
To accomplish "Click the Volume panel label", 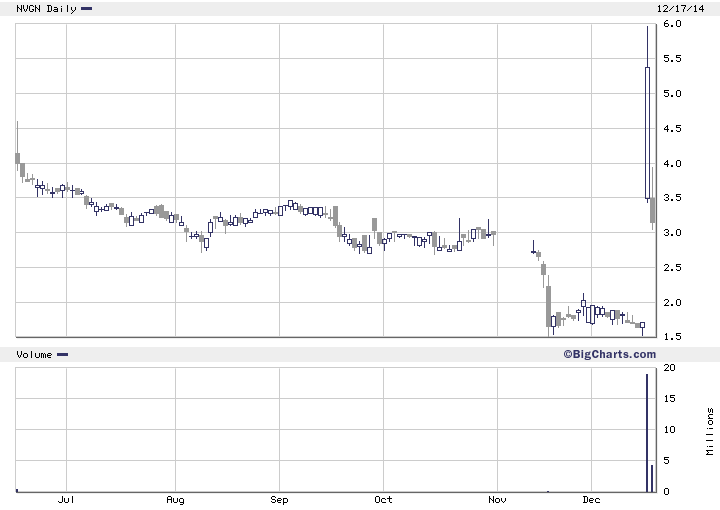I will click(34, 354).
